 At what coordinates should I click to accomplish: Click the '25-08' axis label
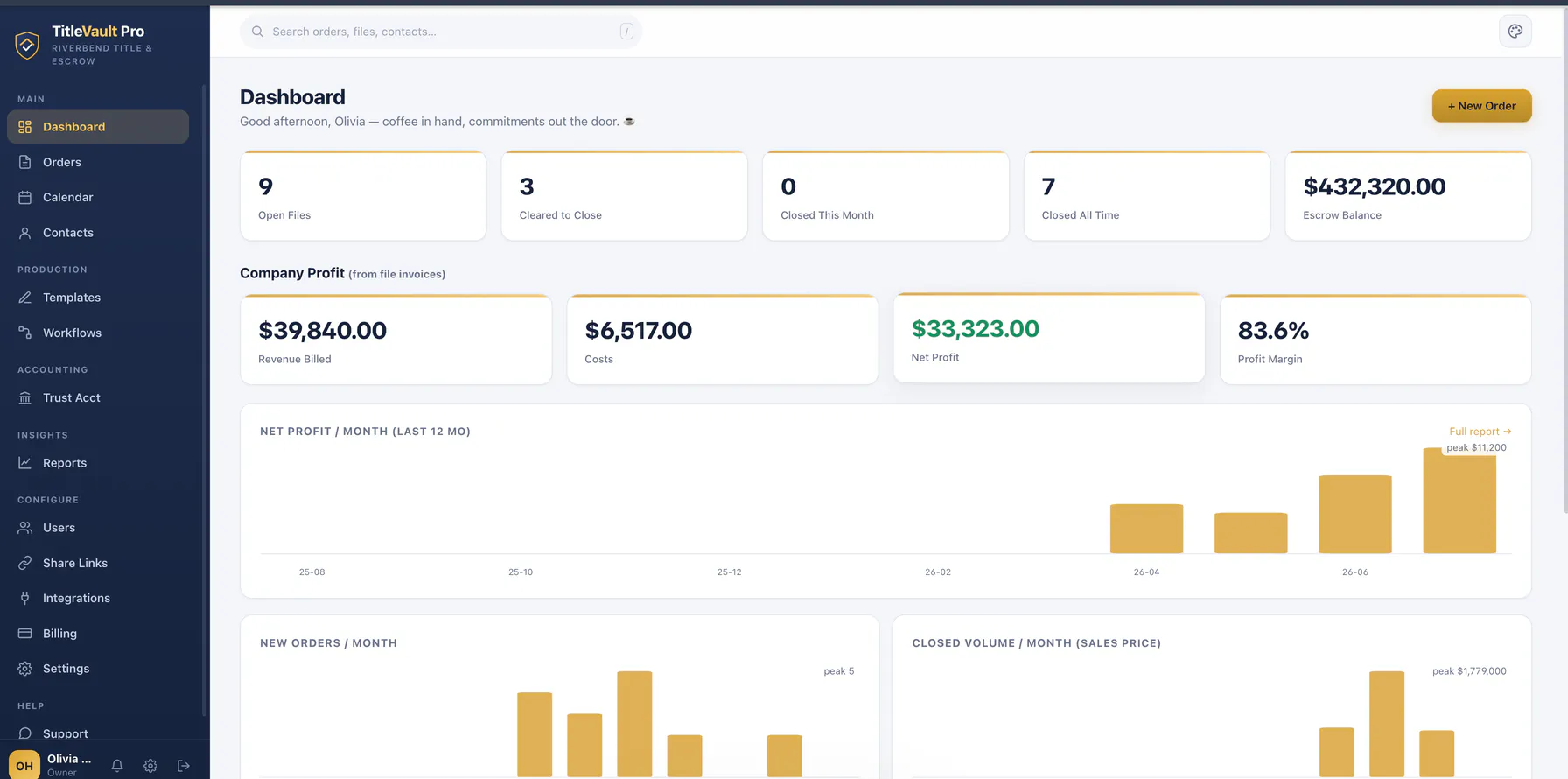tap(311, 572)
